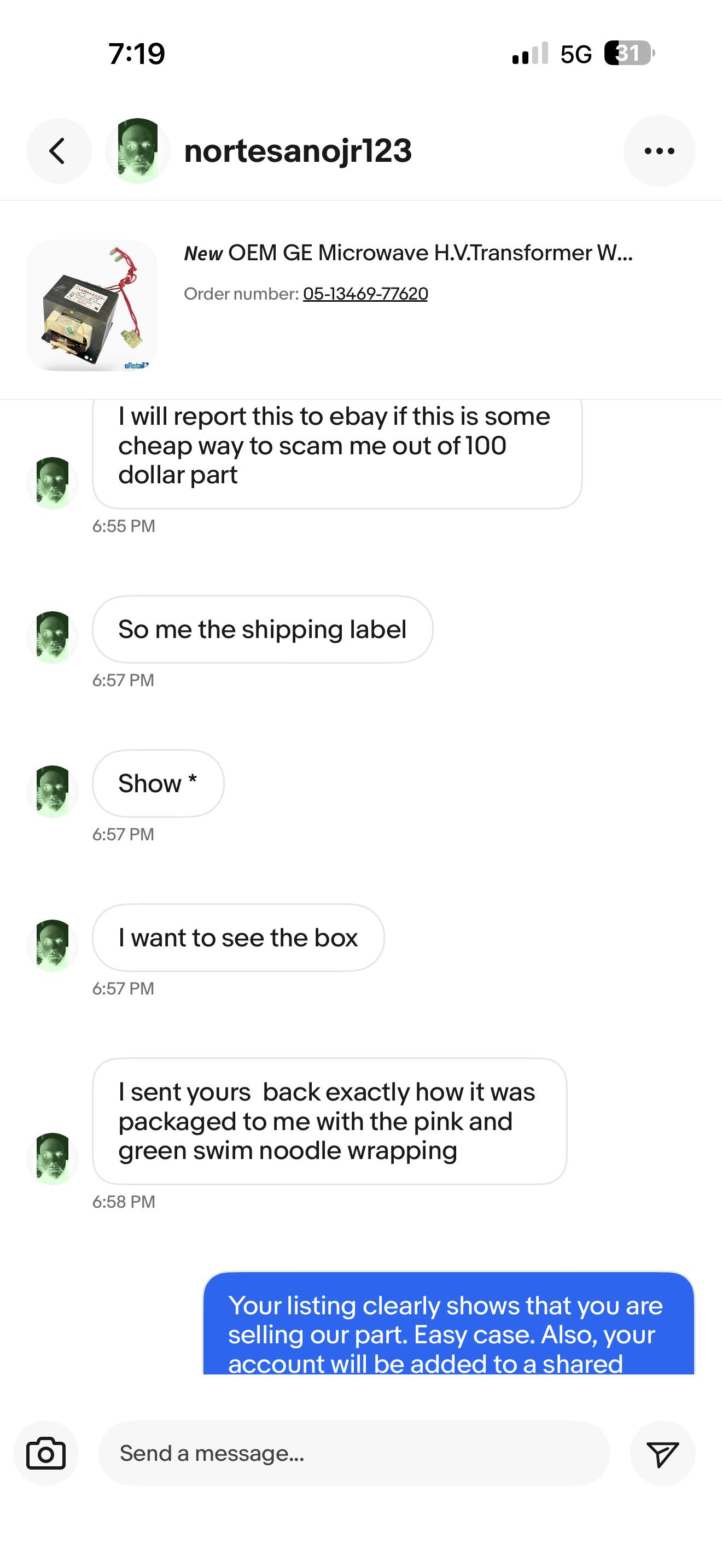The image size is (722, 1568).
Task: Tap the "Show *" message bubble
Action: [158, 783]
